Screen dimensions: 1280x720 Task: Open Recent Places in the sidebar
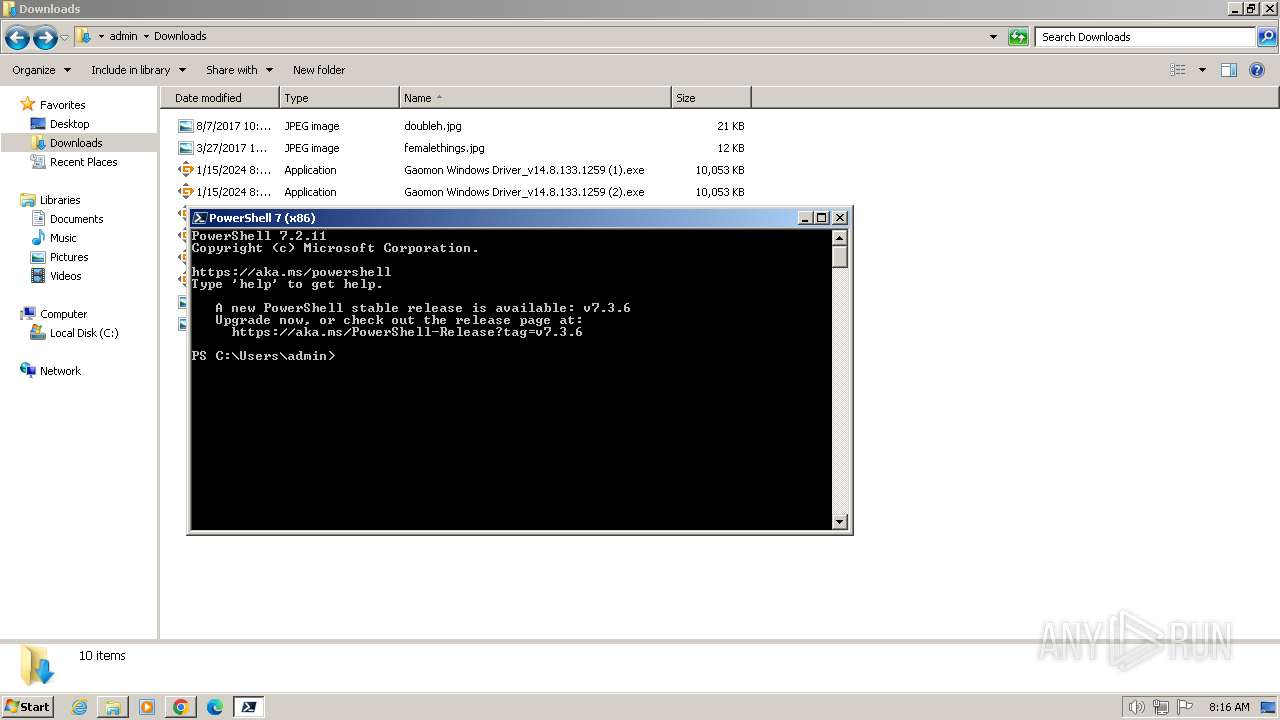83,162
